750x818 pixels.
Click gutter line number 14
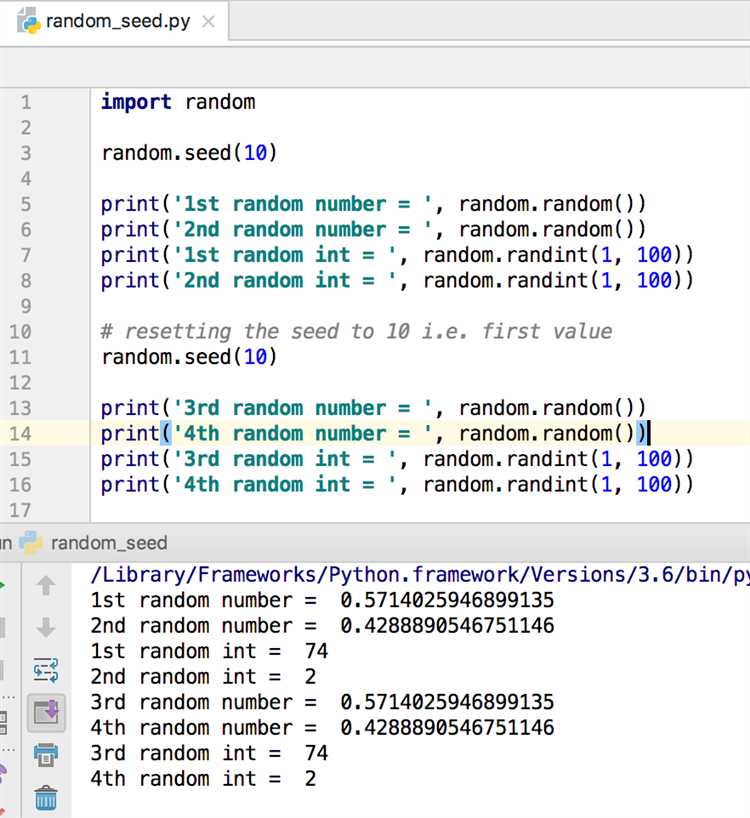[x=20, y=434]
